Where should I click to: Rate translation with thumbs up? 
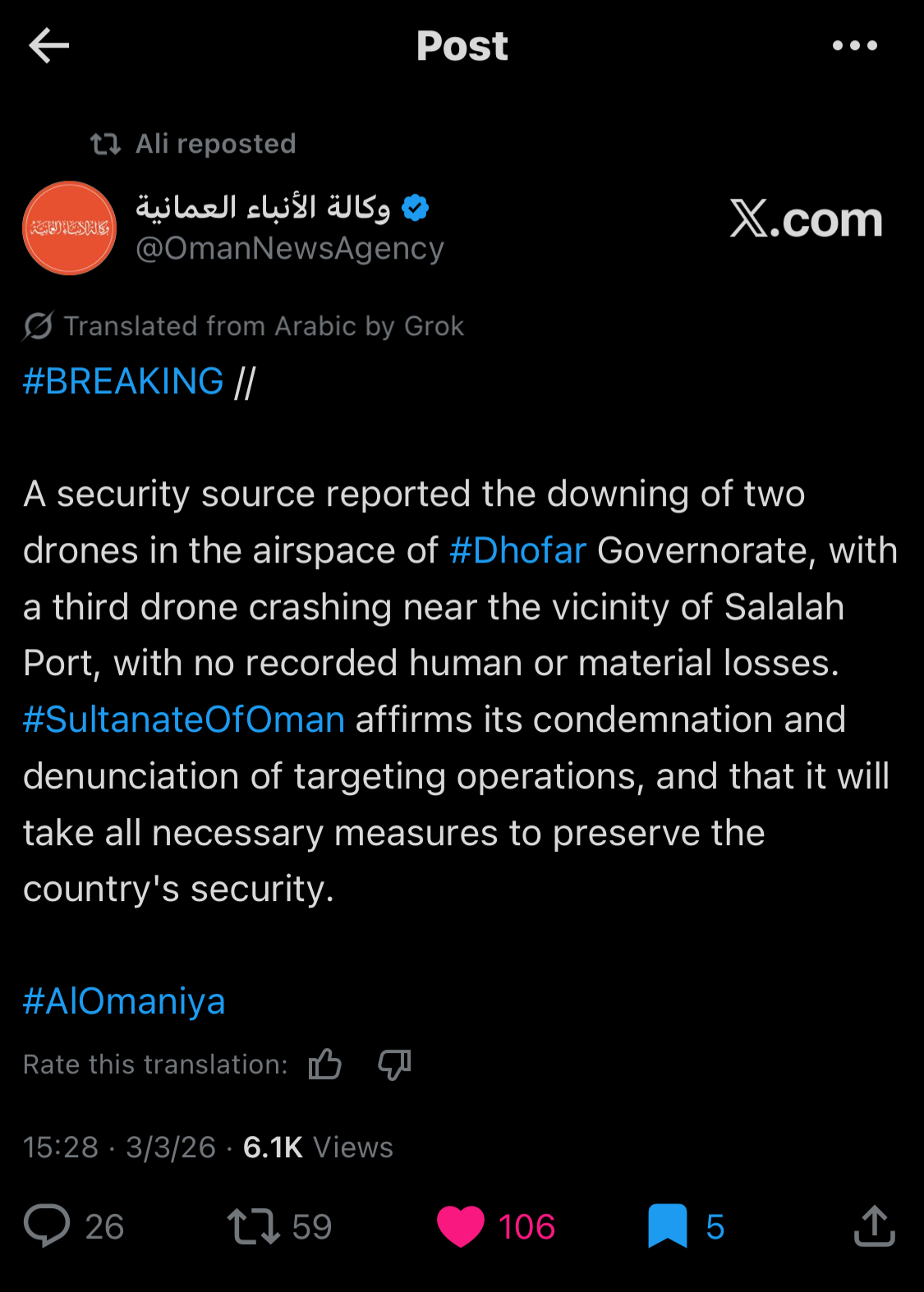[325, 1064]
